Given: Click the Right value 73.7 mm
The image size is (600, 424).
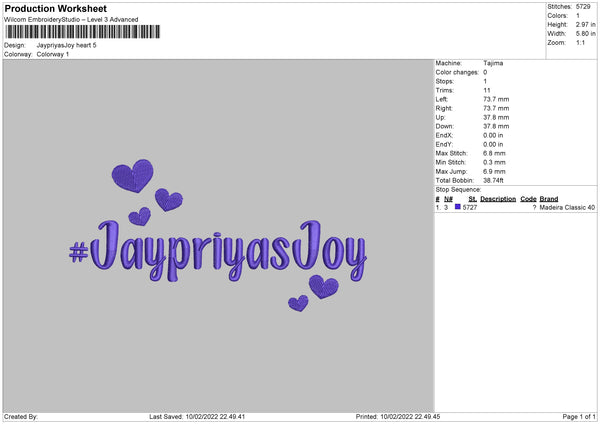Looking at the screenshot, I should point(496,108).
